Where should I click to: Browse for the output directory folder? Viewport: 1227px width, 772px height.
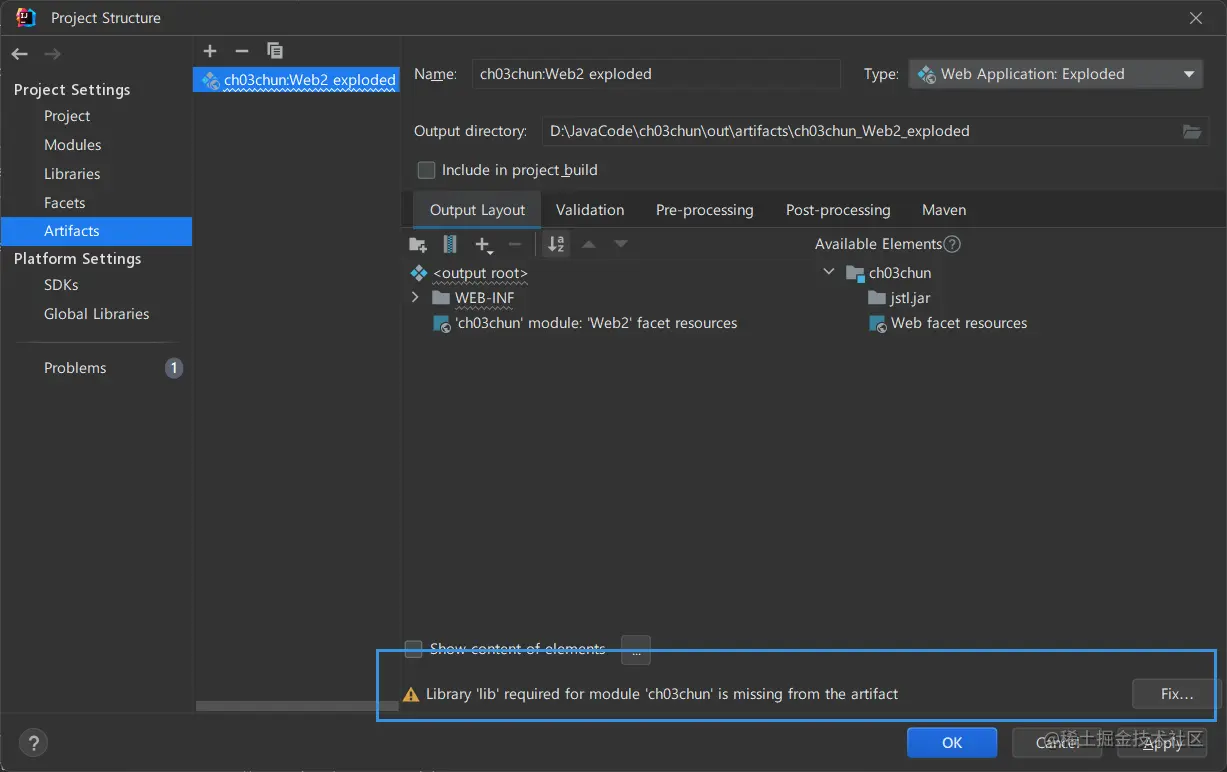point(1191,131)
